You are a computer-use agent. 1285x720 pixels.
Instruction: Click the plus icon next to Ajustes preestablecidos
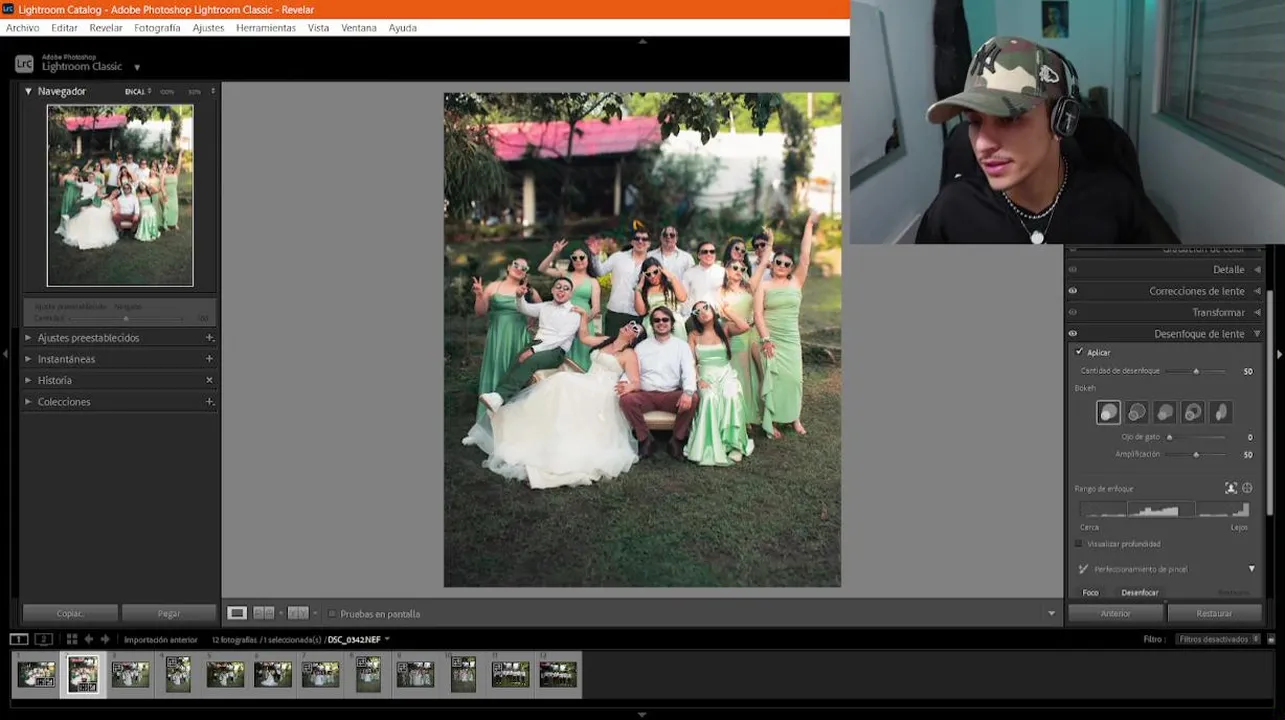pyautogui.click(x=209, y=338)
